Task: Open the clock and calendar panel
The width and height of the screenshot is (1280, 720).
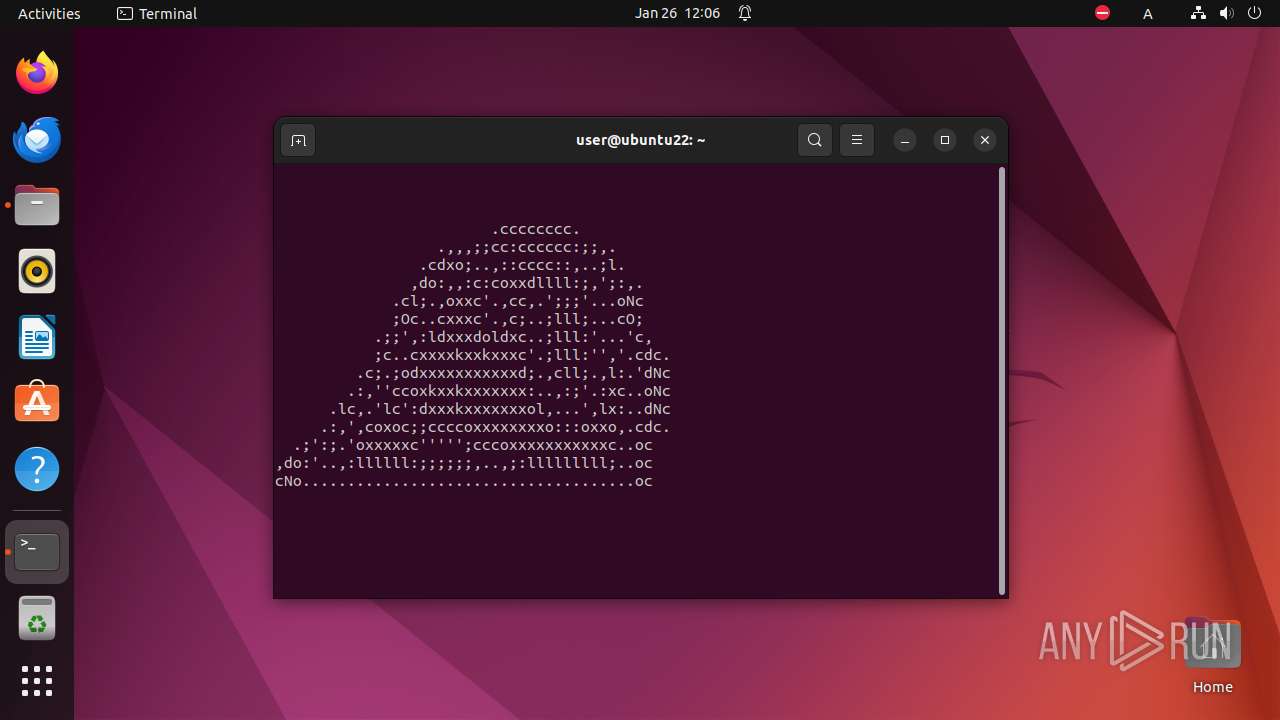Action: [677, 13]
